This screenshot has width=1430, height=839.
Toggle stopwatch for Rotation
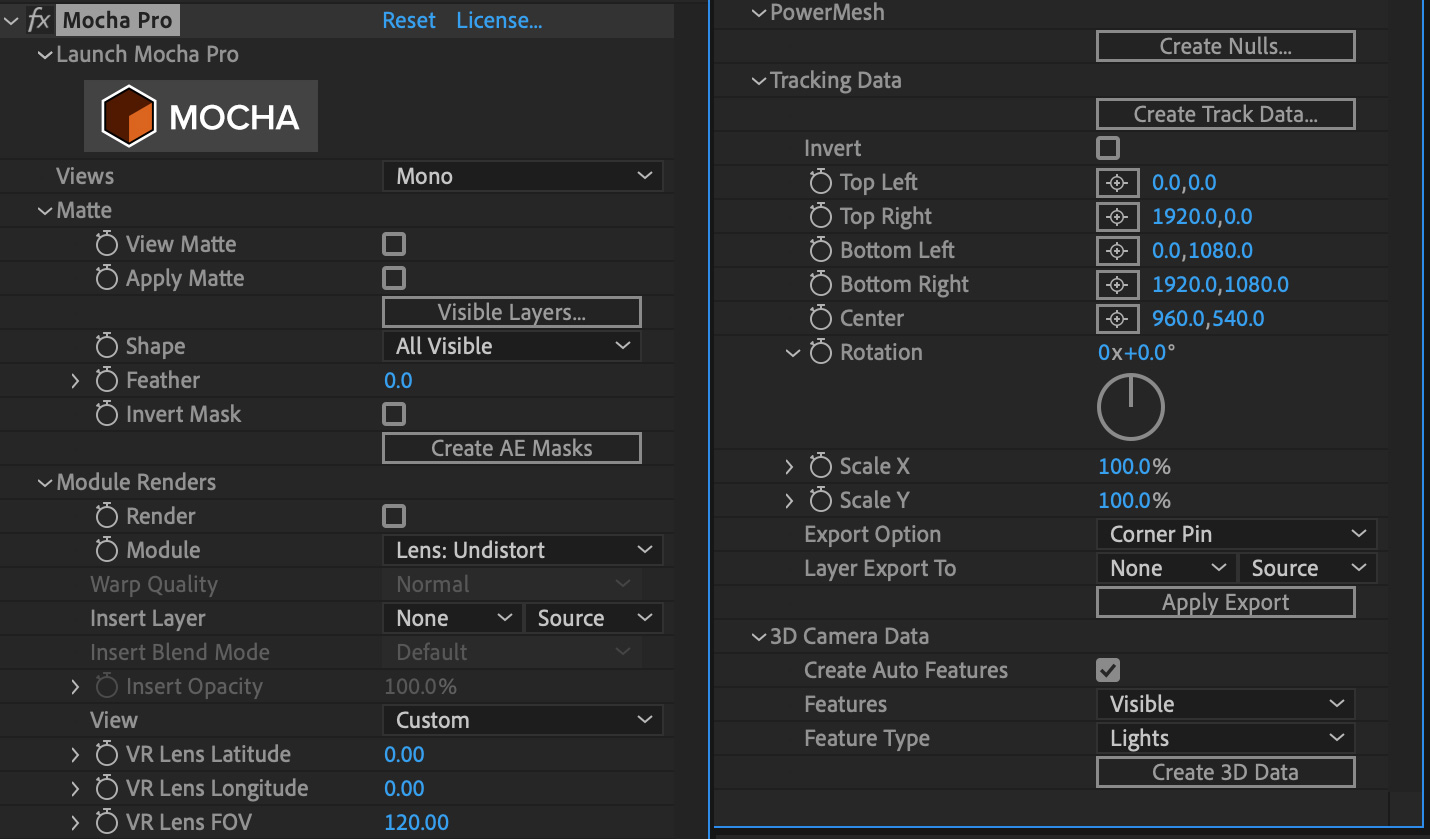pyautogui.click(x=821, y=352)
